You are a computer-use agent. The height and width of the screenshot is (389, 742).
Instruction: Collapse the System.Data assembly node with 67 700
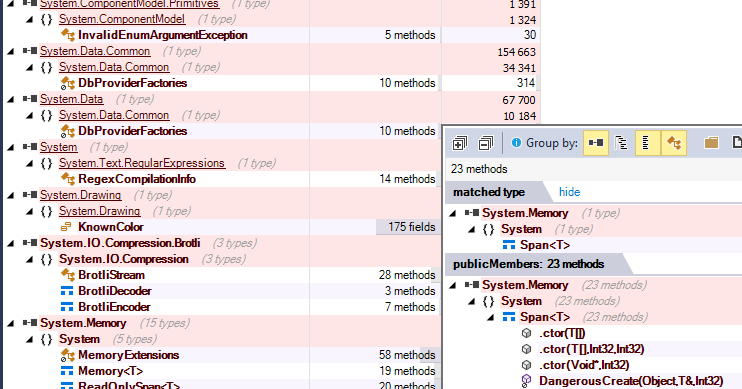point(10,99)
